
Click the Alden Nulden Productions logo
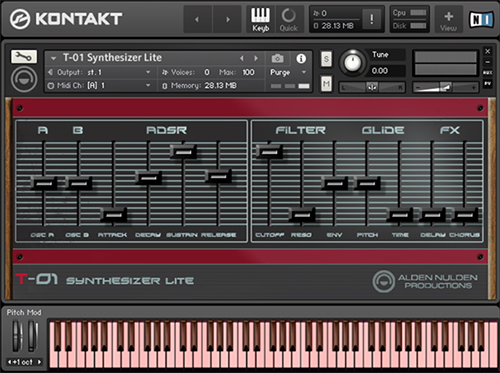425,281
